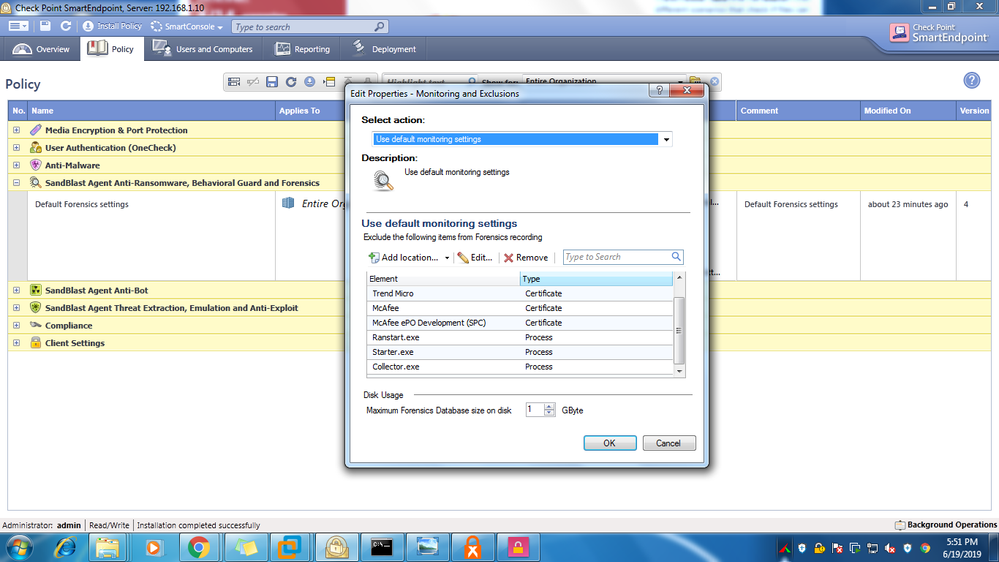Select the Client Settings lock icon

click(x=36, y=343)
